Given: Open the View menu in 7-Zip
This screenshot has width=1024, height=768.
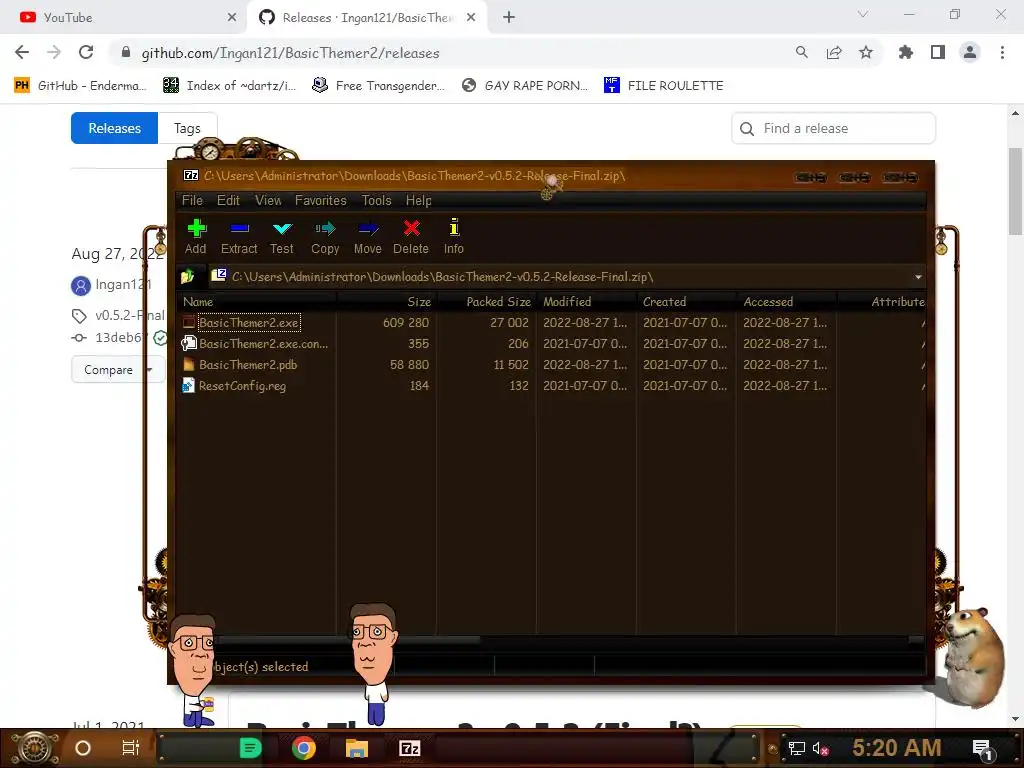Looking at the screenshot, I should pyautogui.click(x=268, y=200).
